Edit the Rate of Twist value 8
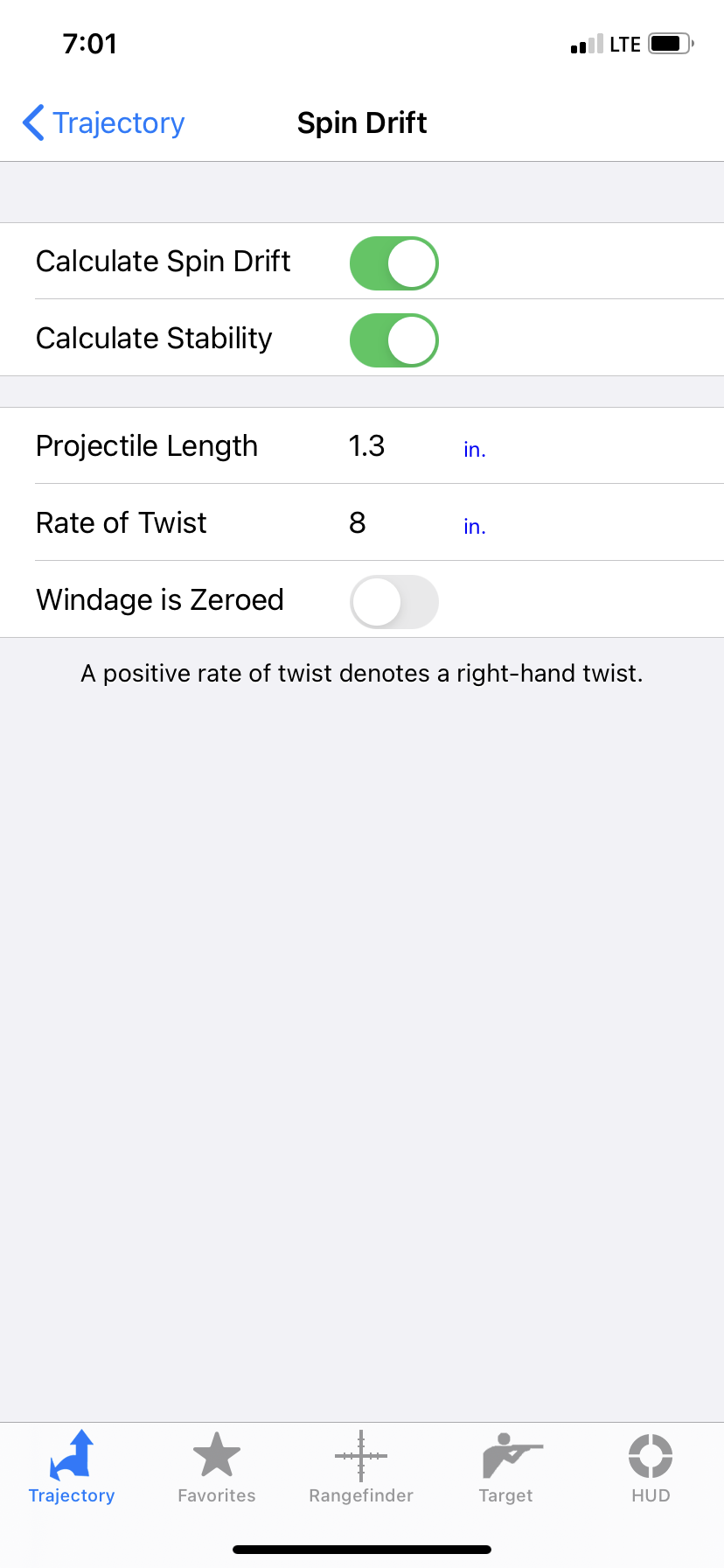Viewport: 724px width, 1568px height. tap(358, 523)
